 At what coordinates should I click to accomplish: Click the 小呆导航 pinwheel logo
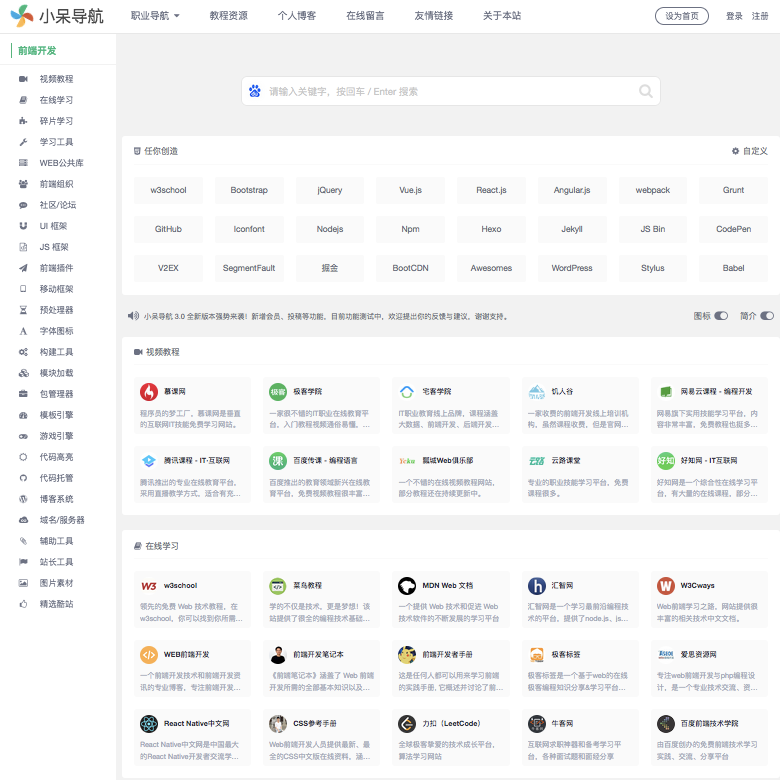point(22,16)
